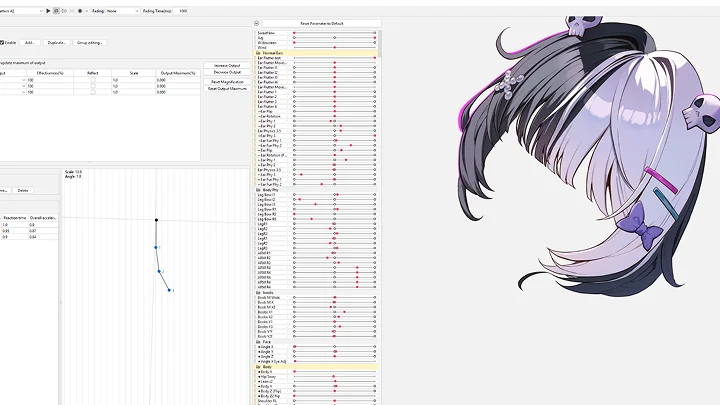Screen dimensions: 720x405
Task: Select the 0.95 reaction time cell
Action: tap(15, 231)
